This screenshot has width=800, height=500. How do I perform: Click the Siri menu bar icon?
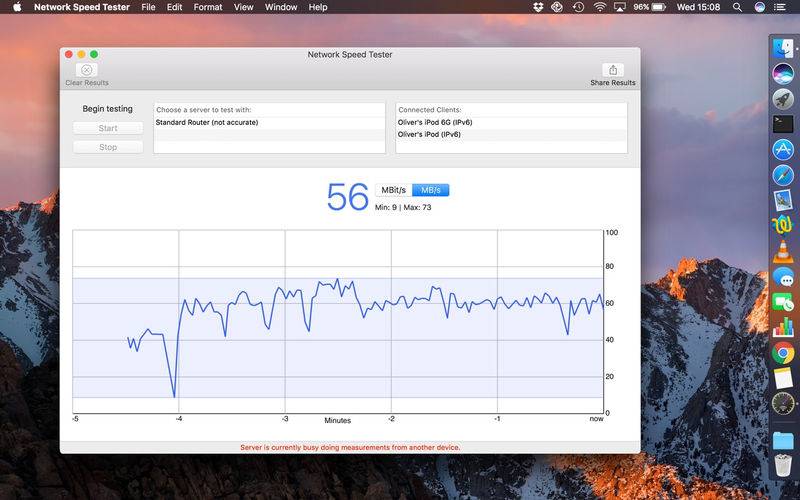point(760,7)
